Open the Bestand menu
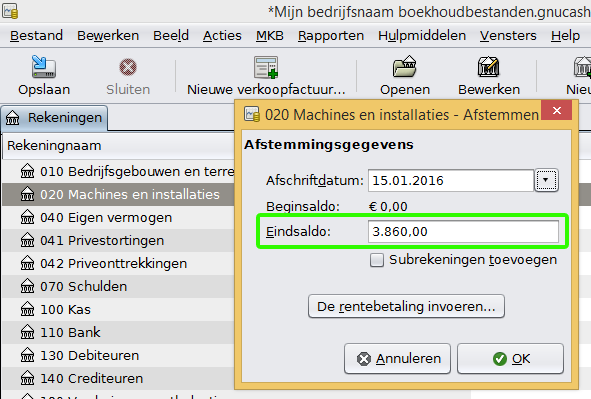Screen dimensions: 591x399 coord(36,35)
